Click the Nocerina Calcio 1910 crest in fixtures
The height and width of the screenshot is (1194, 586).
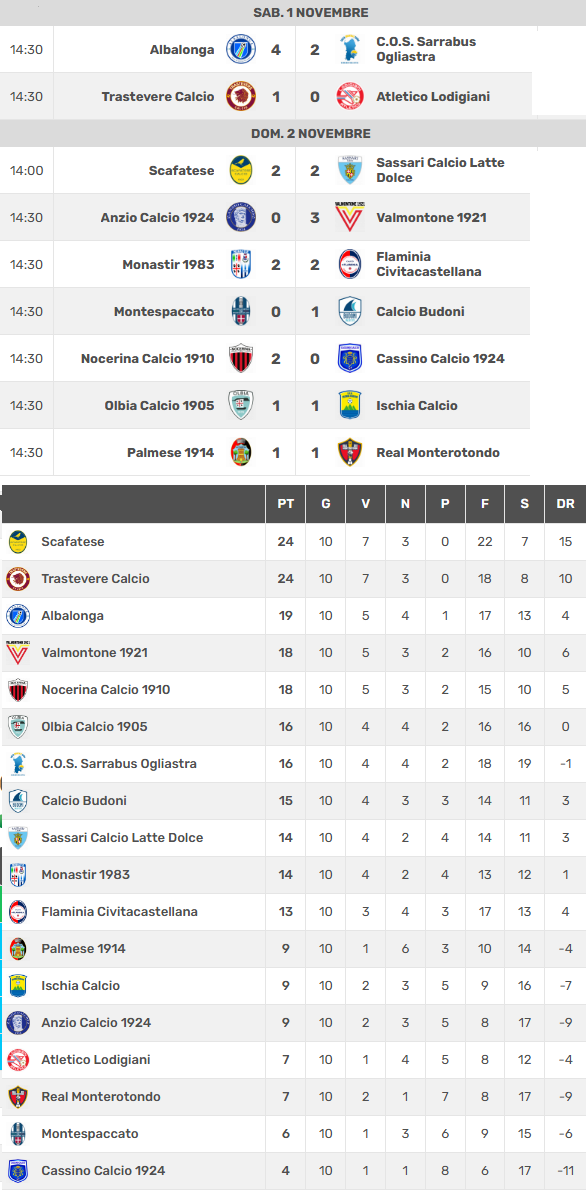click(x=241, y=359)
